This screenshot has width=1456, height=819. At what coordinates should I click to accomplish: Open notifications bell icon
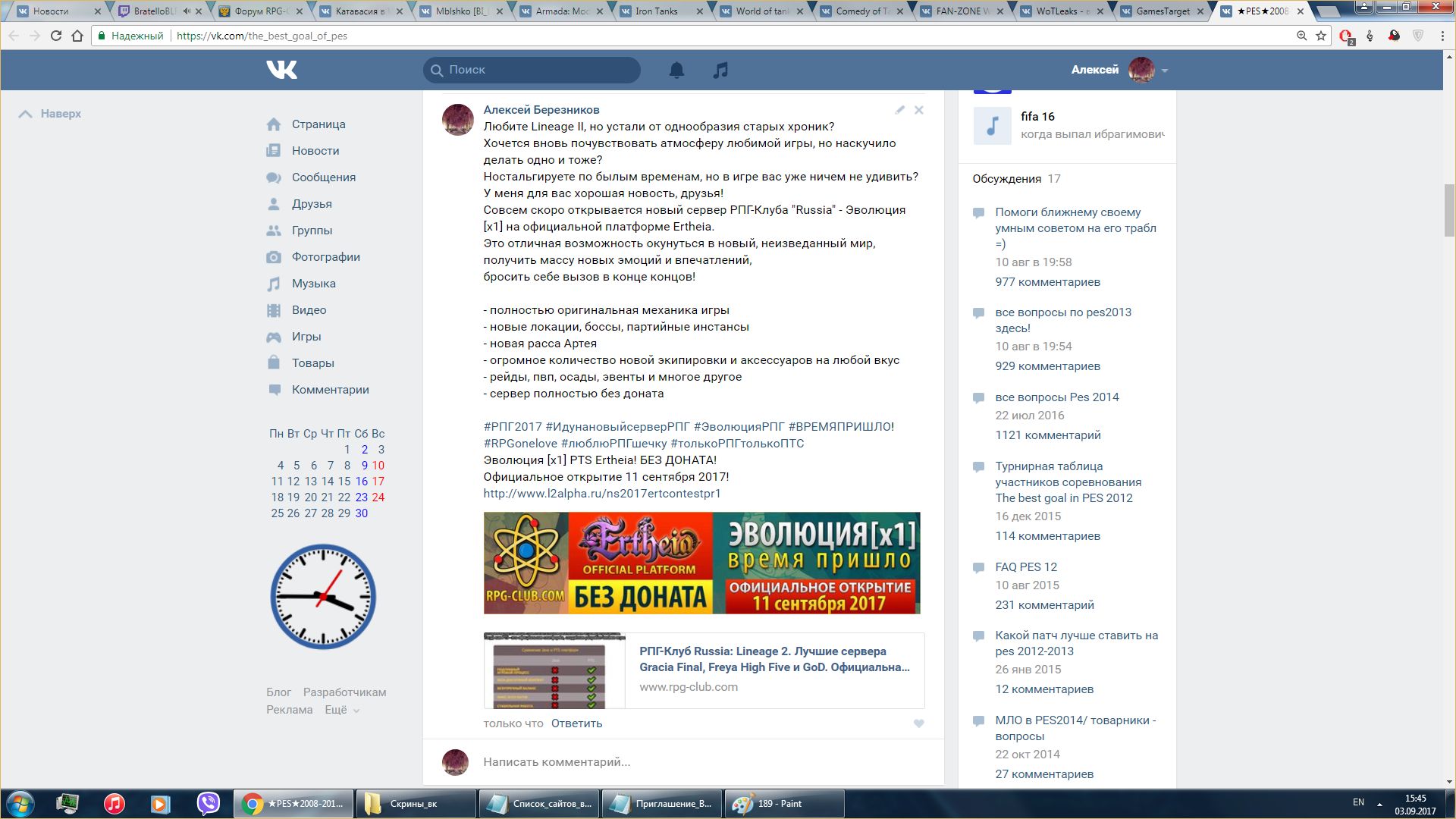click(x=676, y=70)
